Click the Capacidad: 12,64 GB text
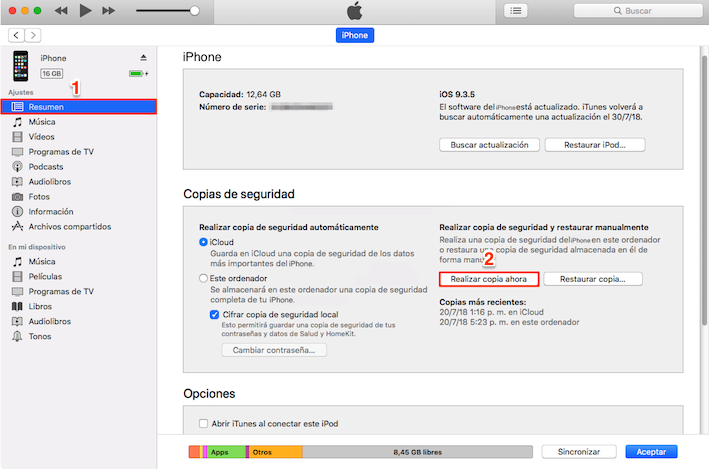This screenshot has width=709, height=469. [x=240, y=94]
